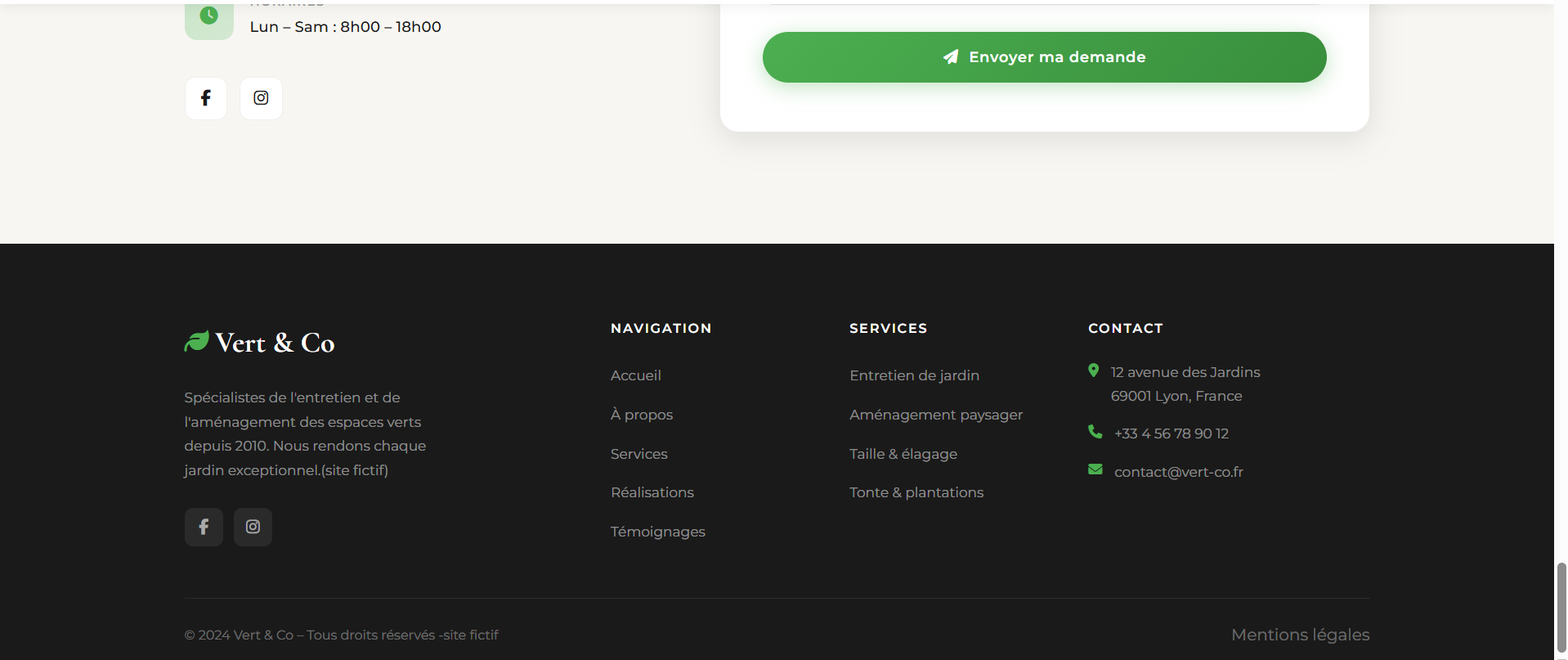Select Aménagement paysager service link

tap(936, 415)
